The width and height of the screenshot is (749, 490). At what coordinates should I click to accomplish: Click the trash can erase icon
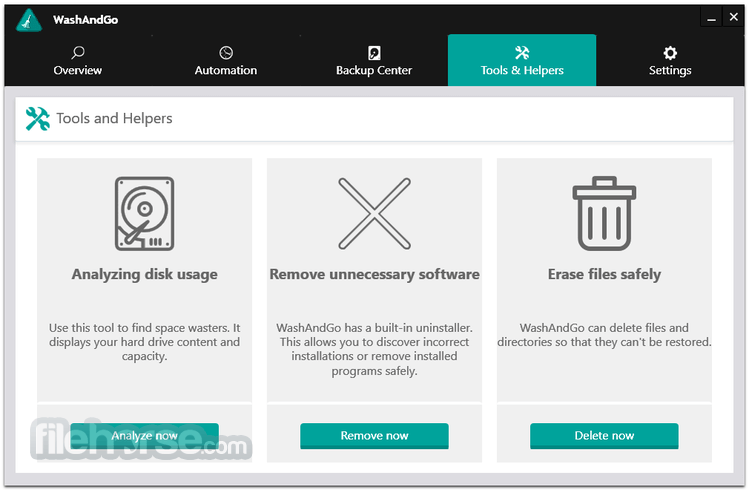(604, 213)
